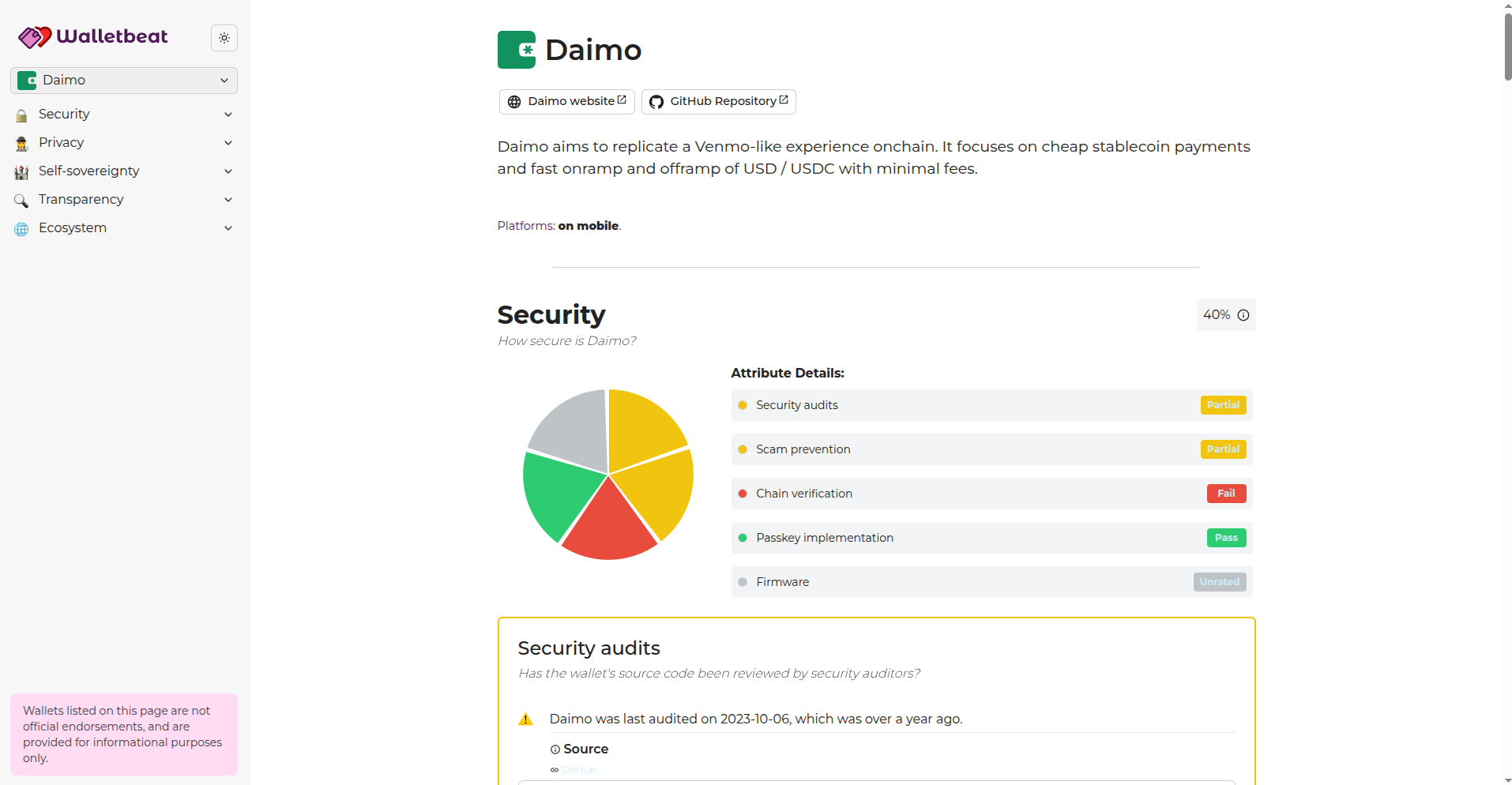Select the Firmware attribute row
The height and width of the screenshot is (785, 1512).
click(992, 582)
